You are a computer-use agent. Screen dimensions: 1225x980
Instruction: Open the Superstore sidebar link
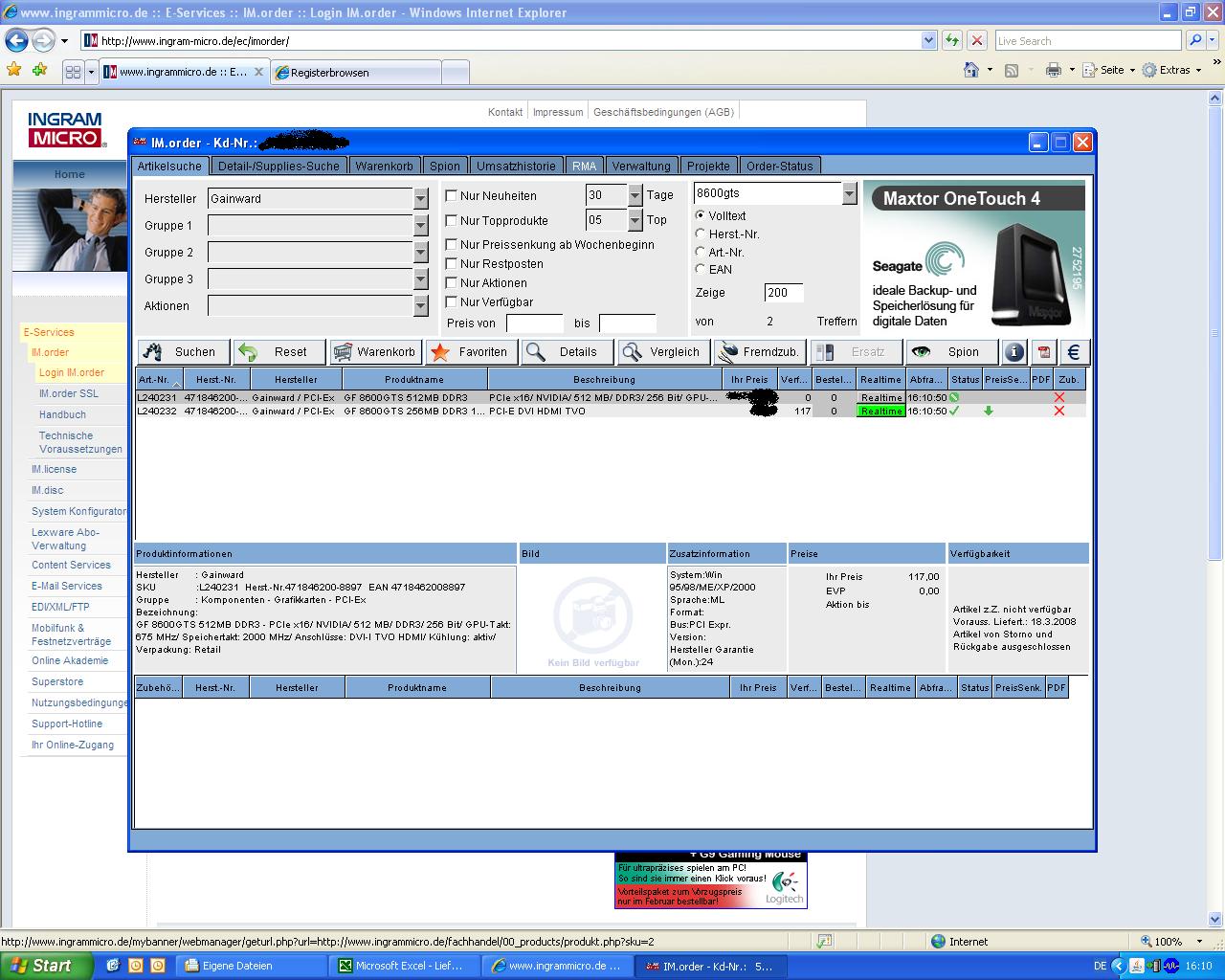tap(57, 681)
